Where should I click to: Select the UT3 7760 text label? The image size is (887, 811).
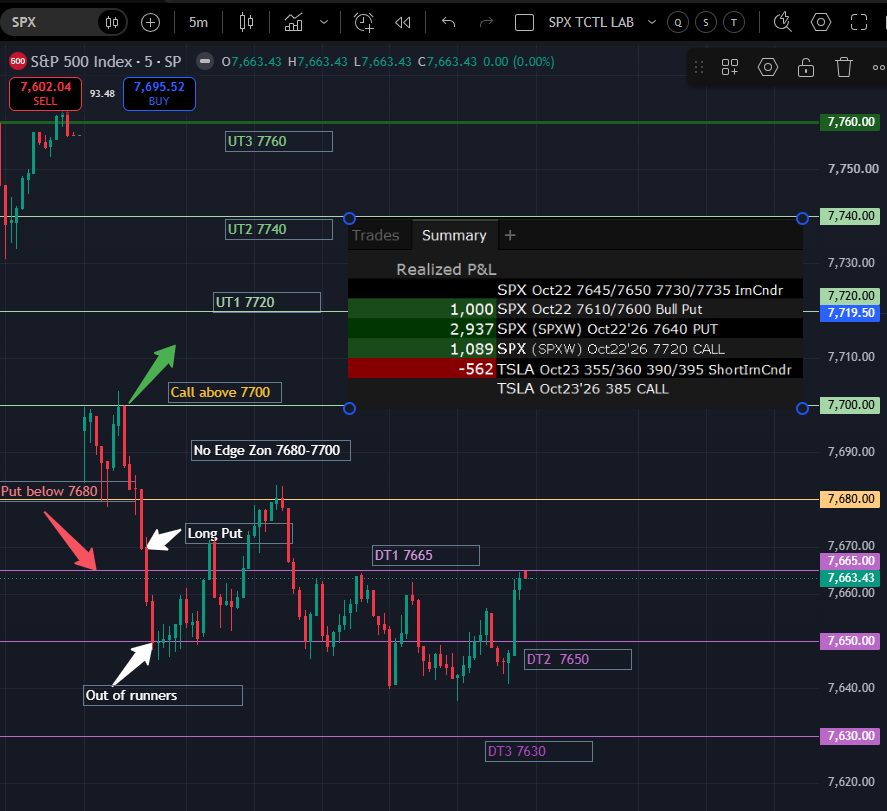point(279,141)
